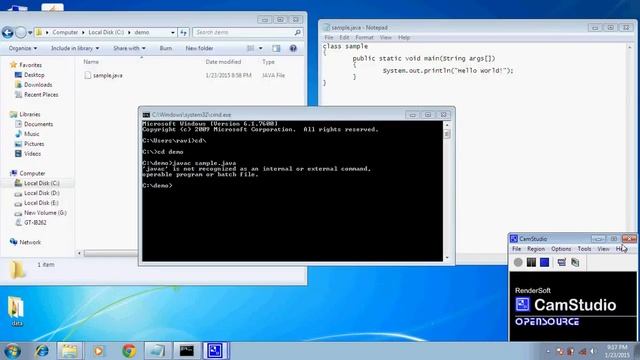
Task: Open Chrome from taskbar
Action: click(x=129, y=351)
